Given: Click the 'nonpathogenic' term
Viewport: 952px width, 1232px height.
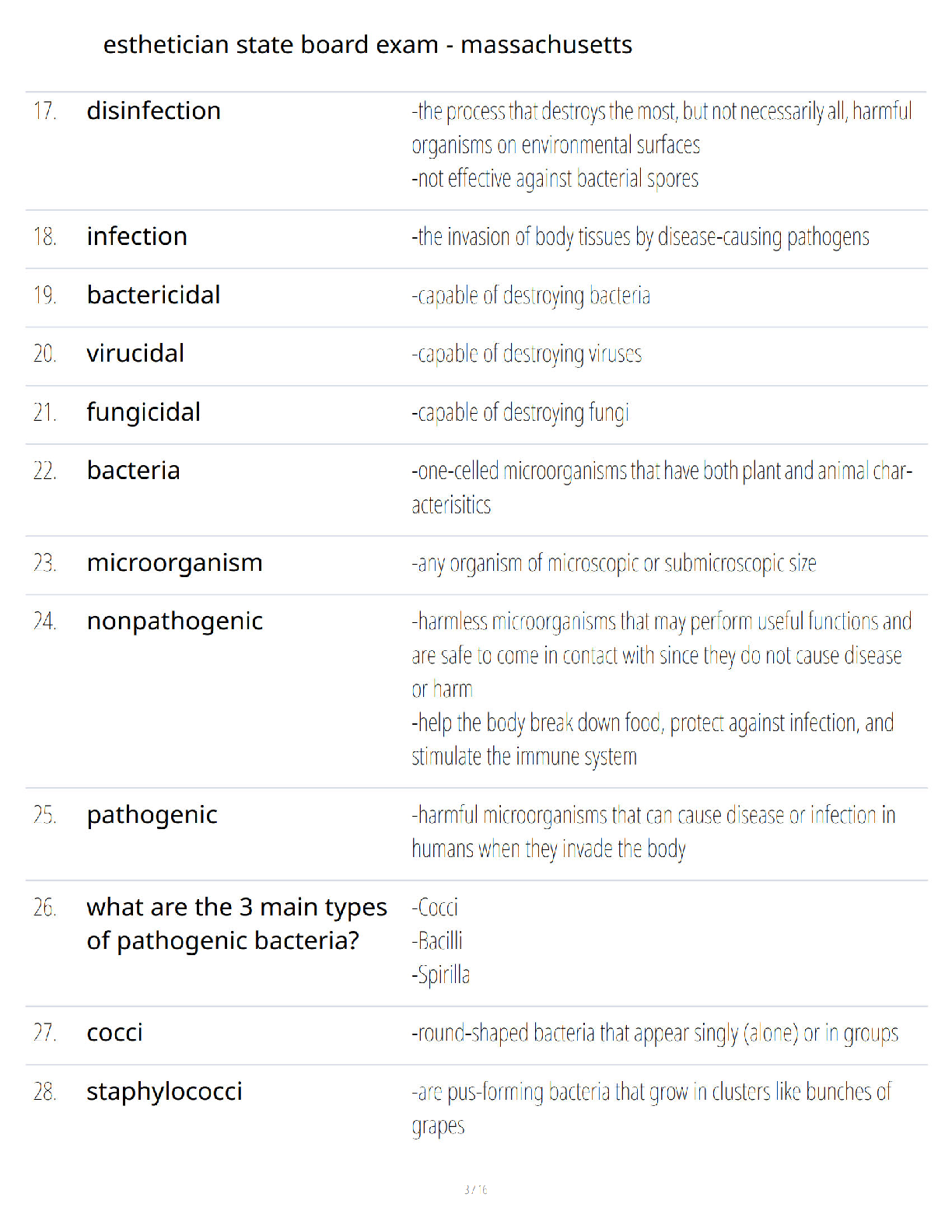Looking at the screenshot, I should click(x=174, y=621).
